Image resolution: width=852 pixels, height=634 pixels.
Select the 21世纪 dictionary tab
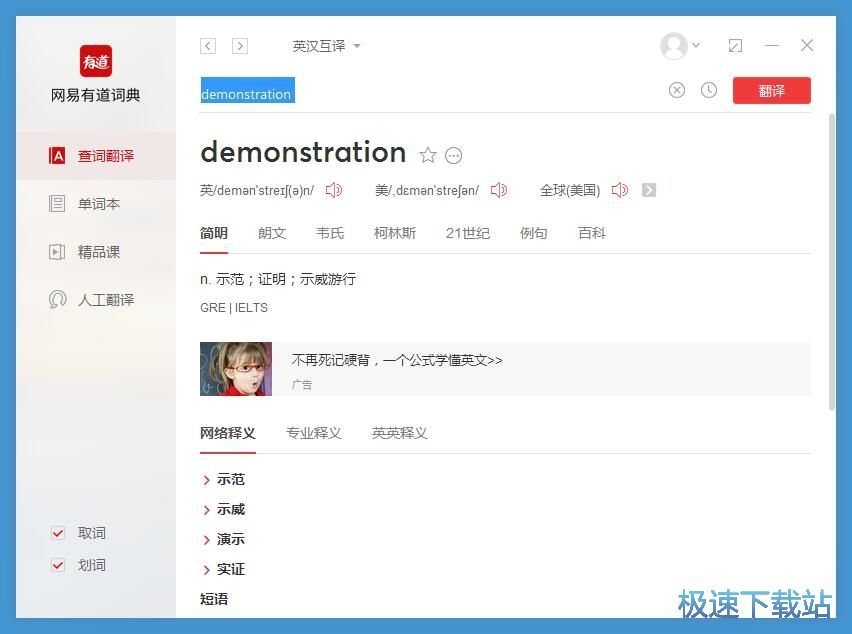(467, 234)
